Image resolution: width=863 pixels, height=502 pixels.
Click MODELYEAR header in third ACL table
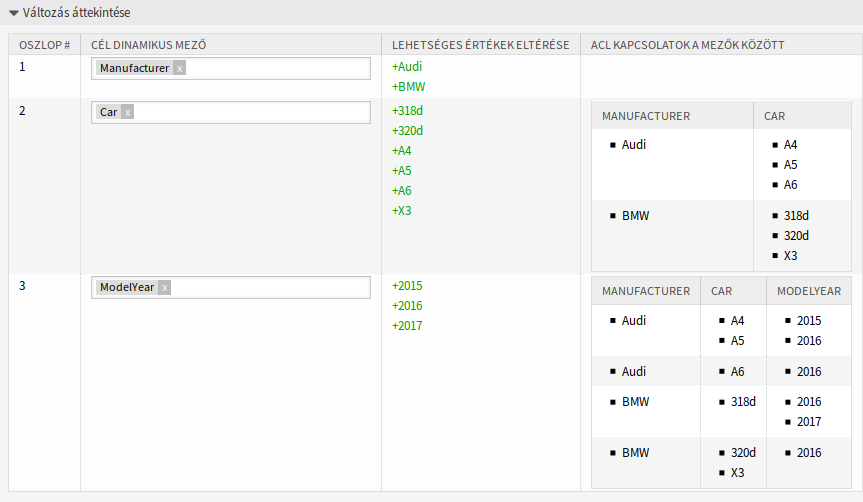[x=809, y=291]
